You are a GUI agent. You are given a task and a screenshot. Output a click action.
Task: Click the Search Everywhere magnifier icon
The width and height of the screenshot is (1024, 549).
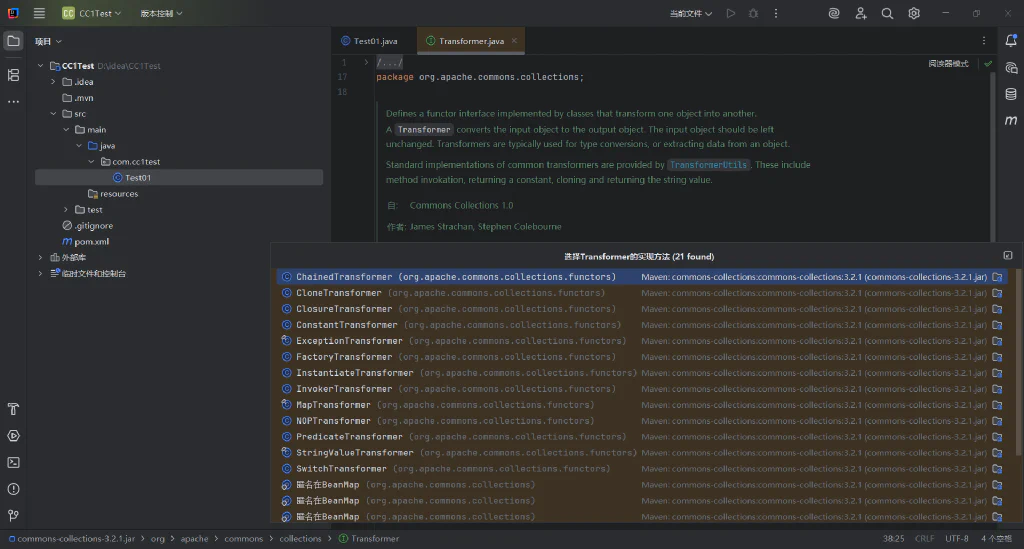click(x=887, y=13)
